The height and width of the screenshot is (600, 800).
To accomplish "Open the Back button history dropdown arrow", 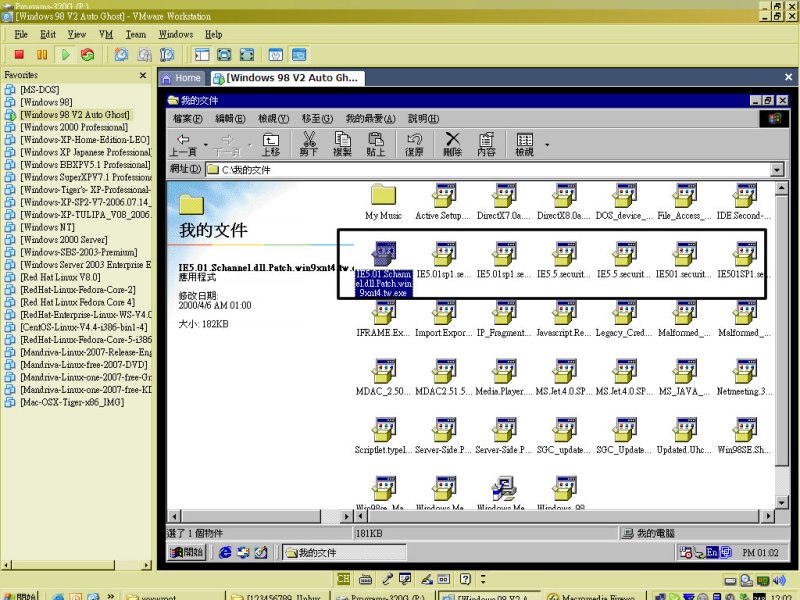I will click(206, 145).
